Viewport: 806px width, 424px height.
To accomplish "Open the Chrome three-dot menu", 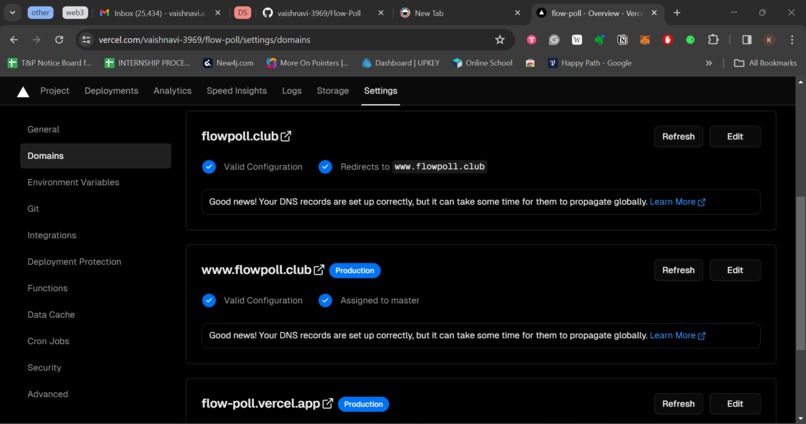I will [792, 40].
